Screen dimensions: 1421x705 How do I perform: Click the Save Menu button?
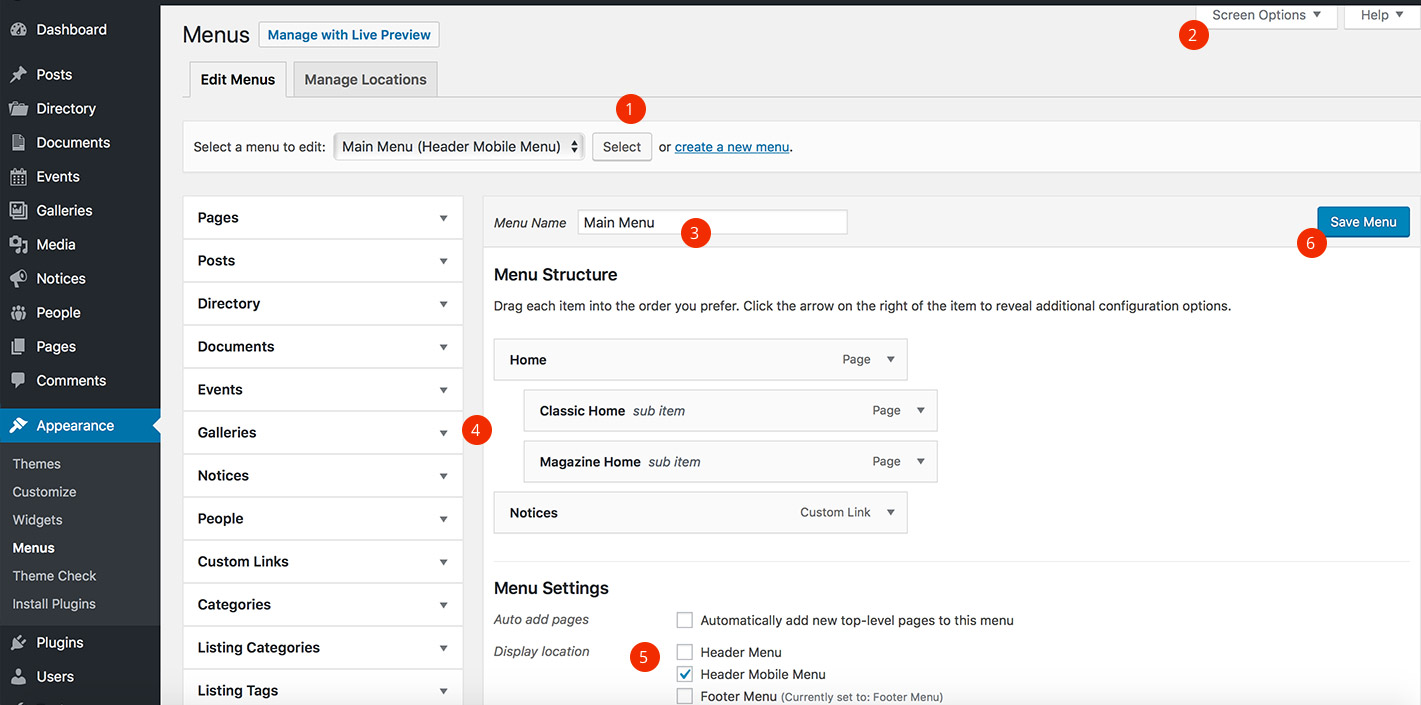(1362, 222)
